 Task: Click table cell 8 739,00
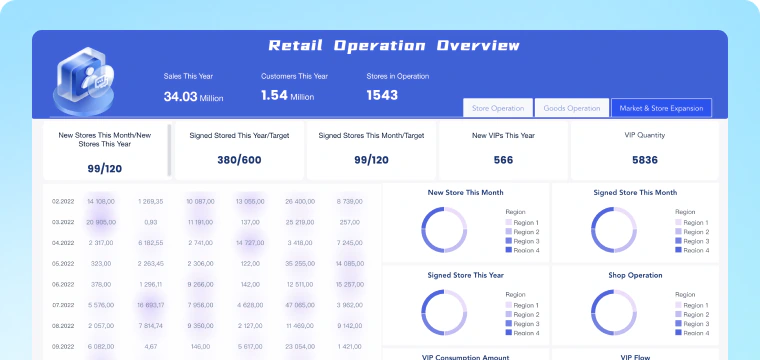point(349,201)
